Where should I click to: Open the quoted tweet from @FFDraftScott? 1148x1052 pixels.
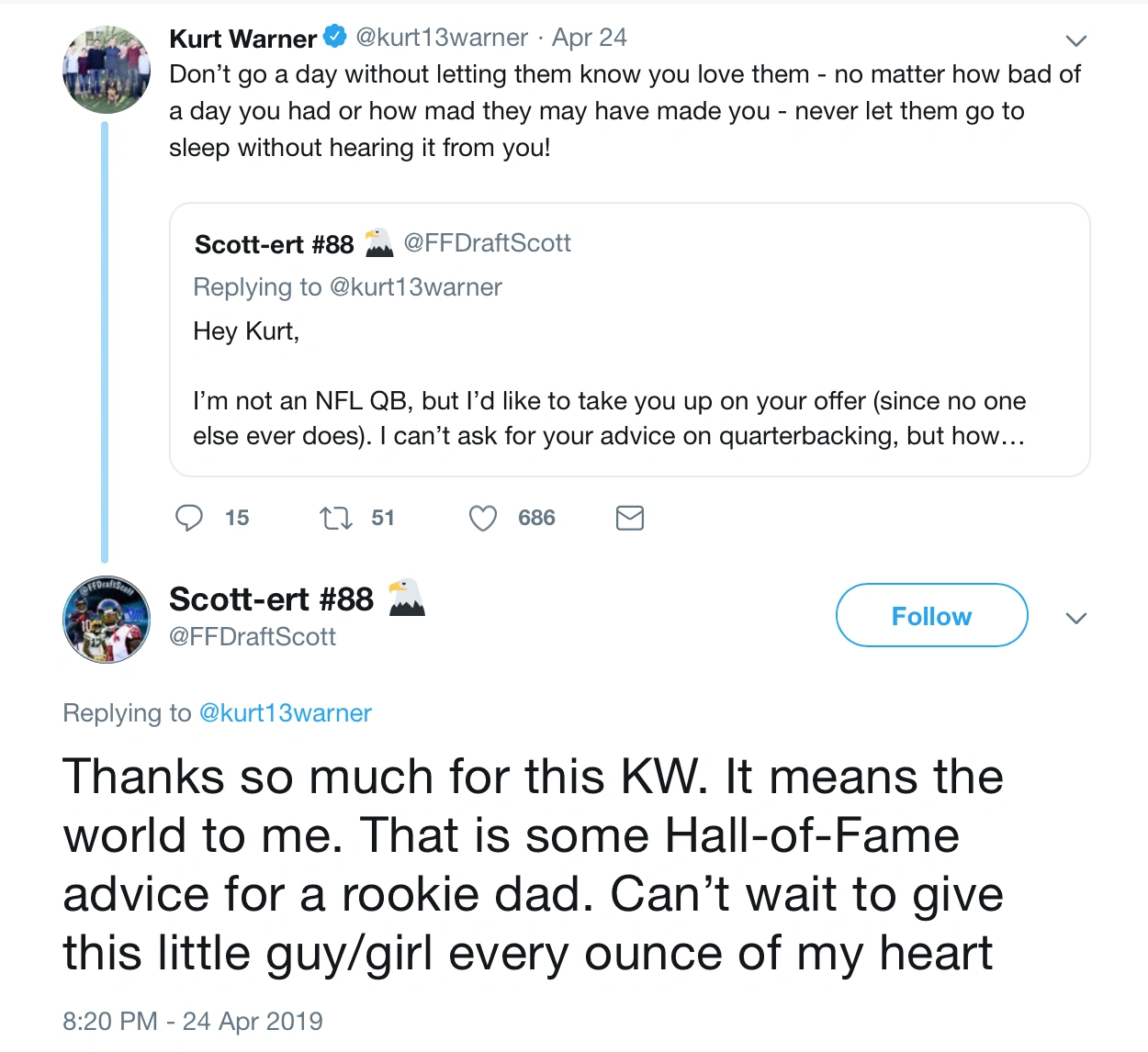[x=629, y=367]
